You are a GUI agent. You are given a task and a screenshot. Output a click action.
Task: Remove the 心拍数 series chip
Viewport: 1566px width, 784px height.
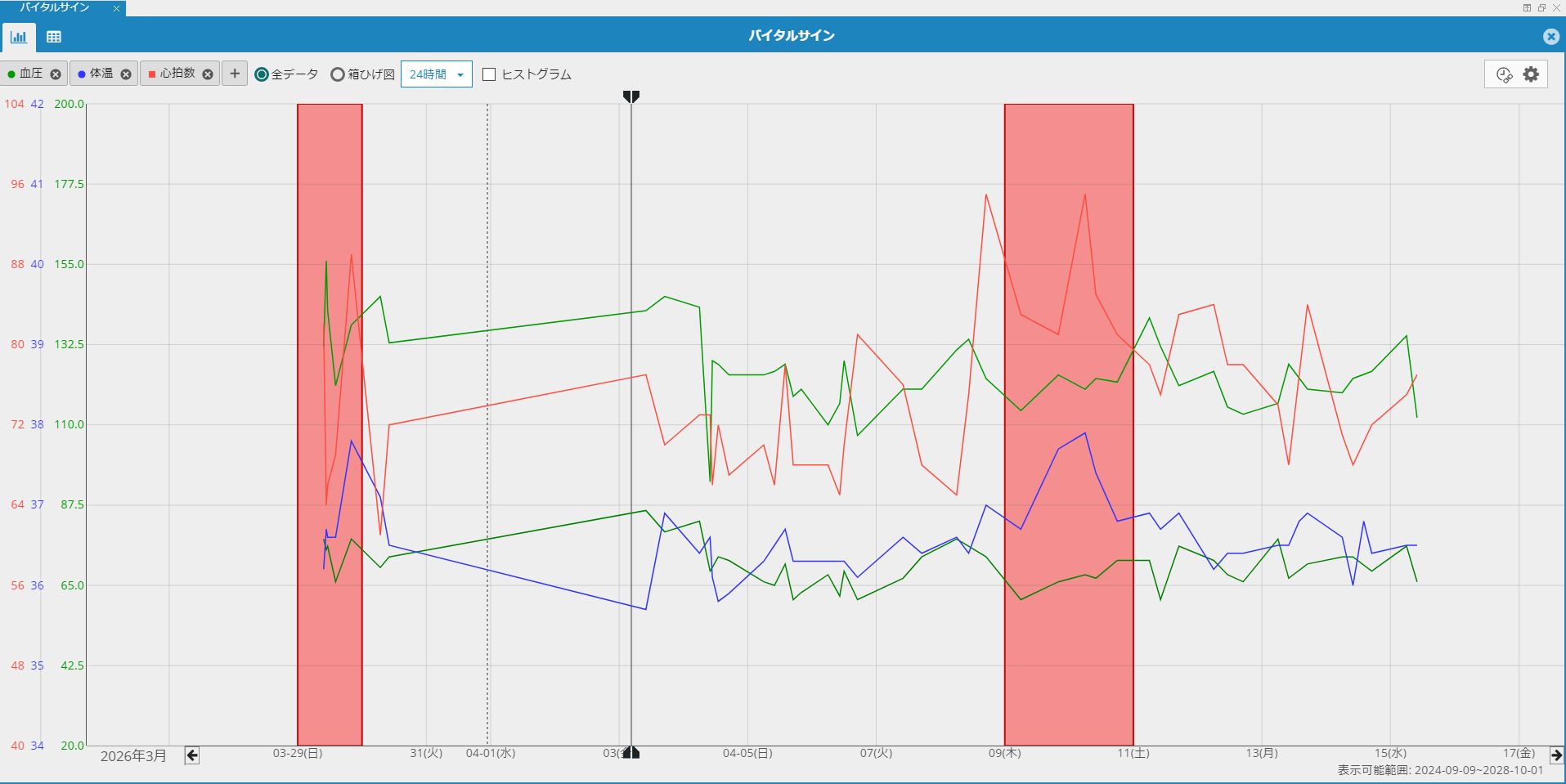(x=208, y=74)
